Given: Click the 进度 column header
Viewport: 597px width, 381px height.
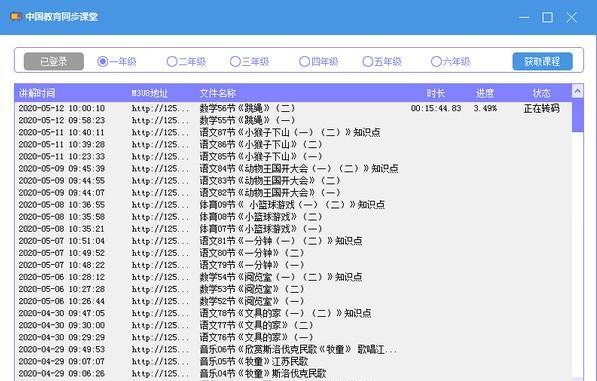Looking at the screenshot, I should 485,93.
